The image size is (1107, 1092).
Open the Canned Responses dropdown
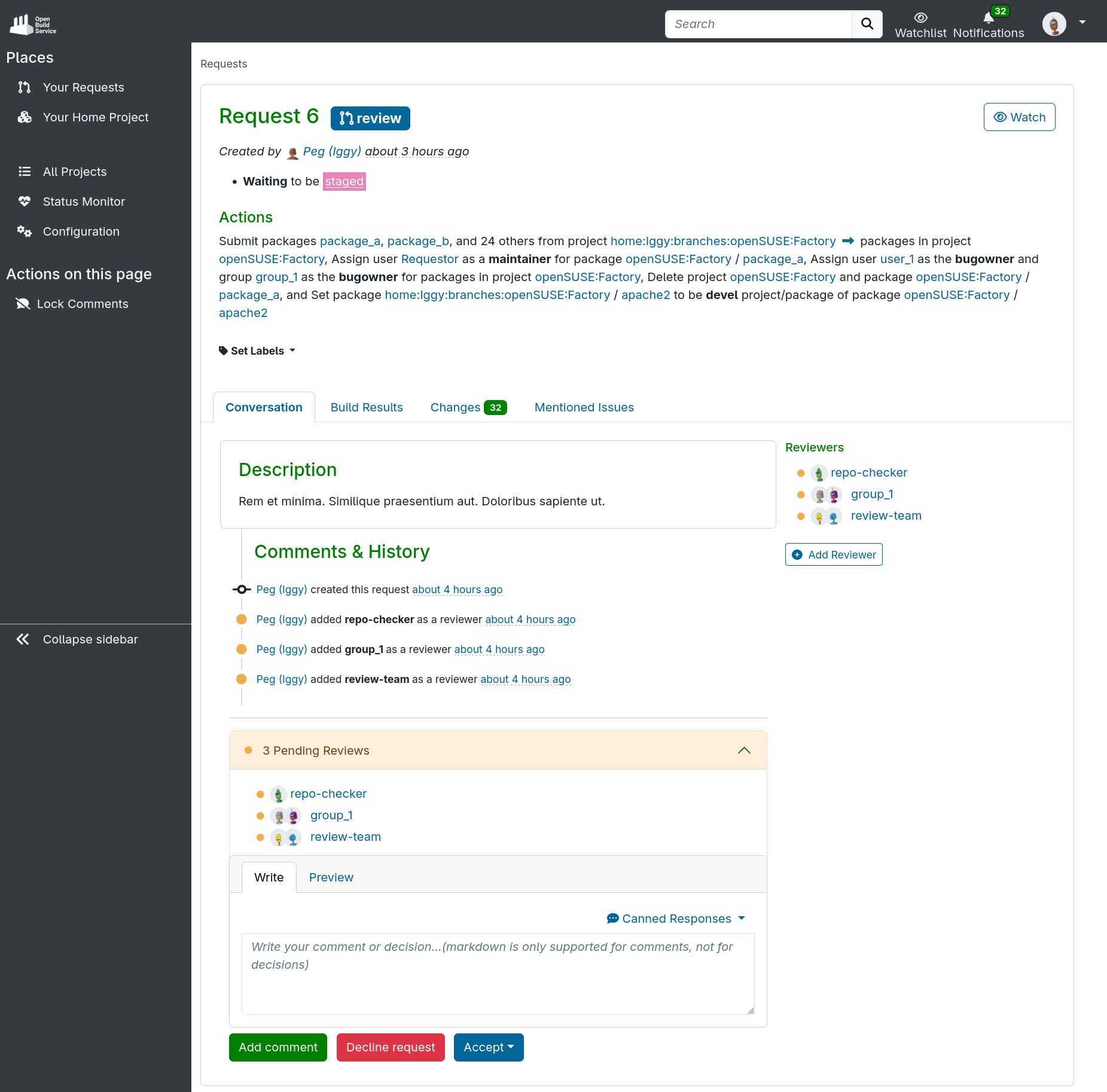[x=676, y=919]
